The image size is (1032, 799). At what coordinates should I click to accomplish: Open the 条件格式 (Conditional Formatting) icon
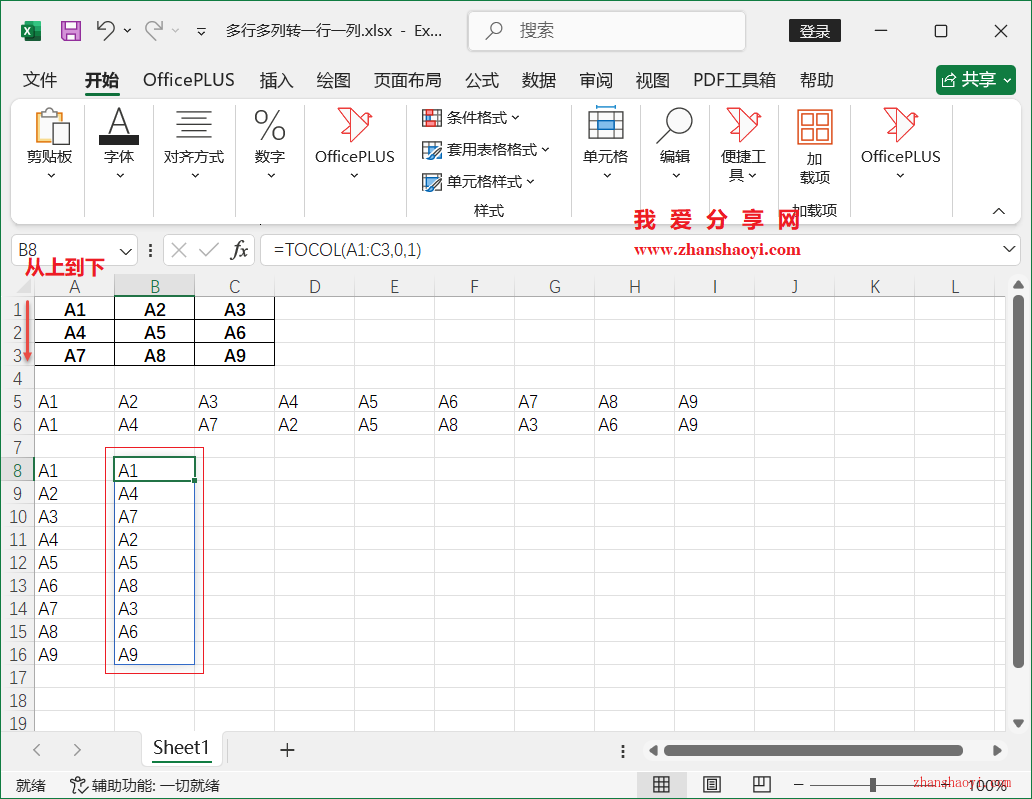(470, 117)
